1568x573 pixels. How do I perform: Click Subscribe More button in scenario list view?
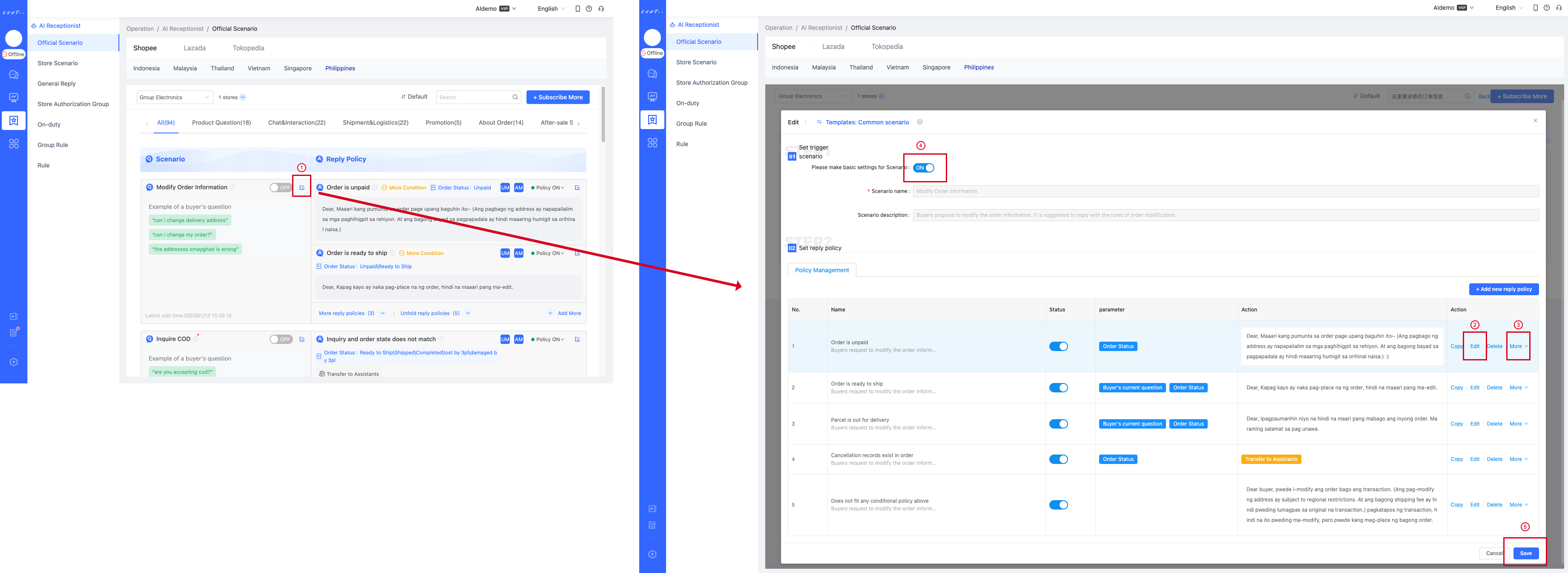557,98
